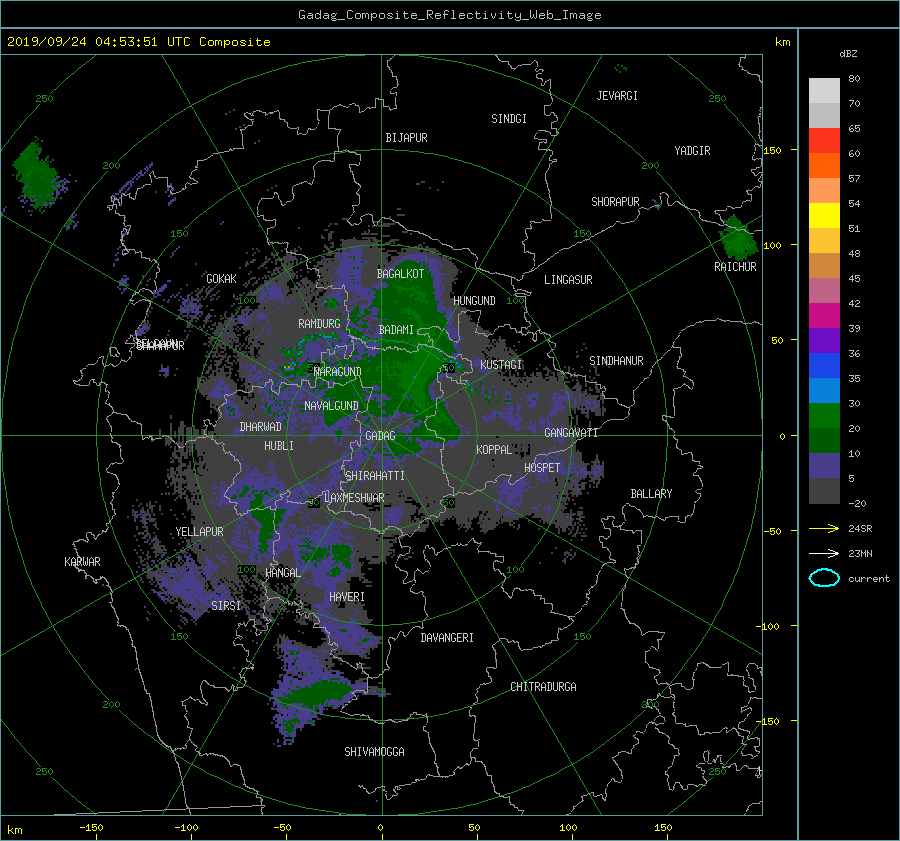The height and width of the screenshot is (841, 900).
Task: Click the KUSTAGI city label
Action: point(501,365)
